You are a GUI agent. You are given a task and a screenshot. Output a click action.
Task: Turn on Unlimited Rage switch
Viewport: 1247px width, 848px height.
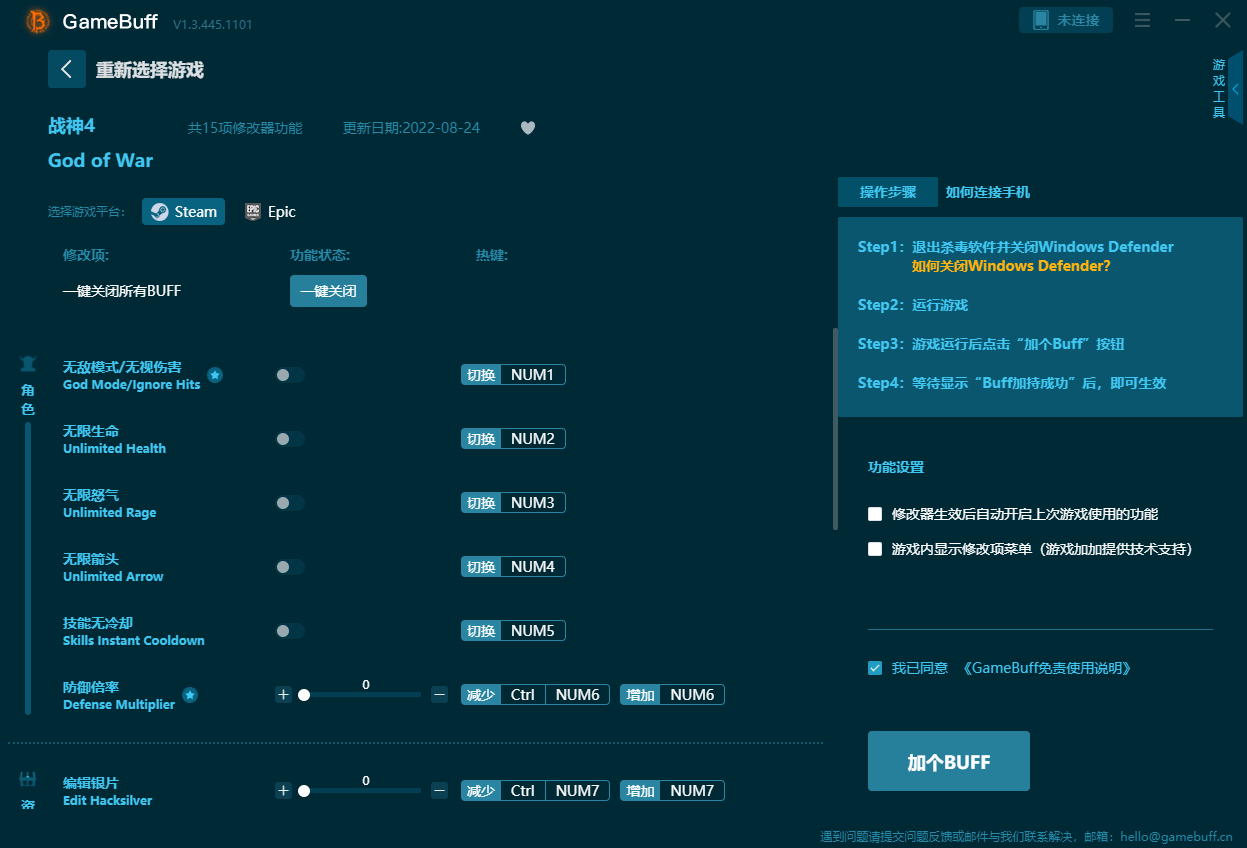coord(290,503)
